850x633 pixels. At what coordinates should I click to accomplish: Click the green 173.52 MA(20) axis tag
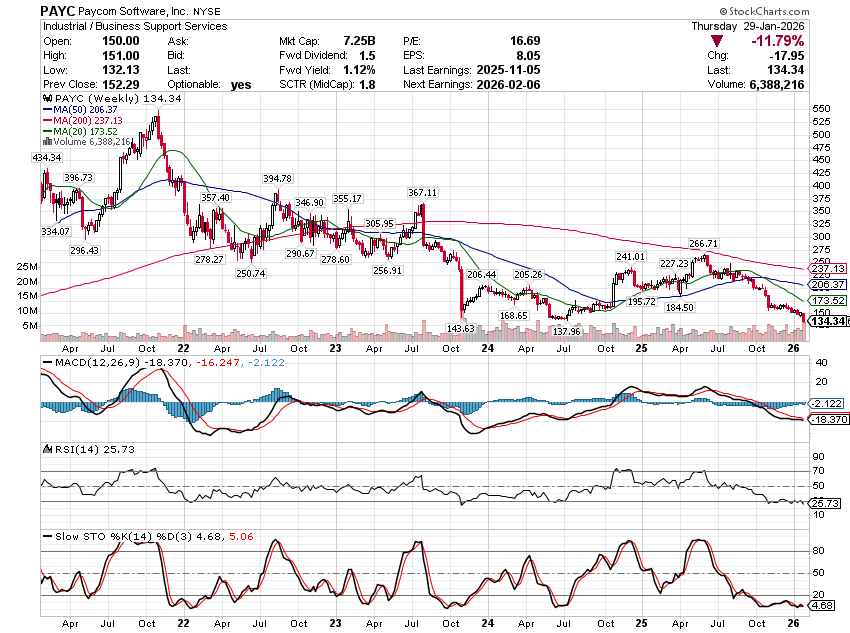pyautogui.click(x=826, y=301)
